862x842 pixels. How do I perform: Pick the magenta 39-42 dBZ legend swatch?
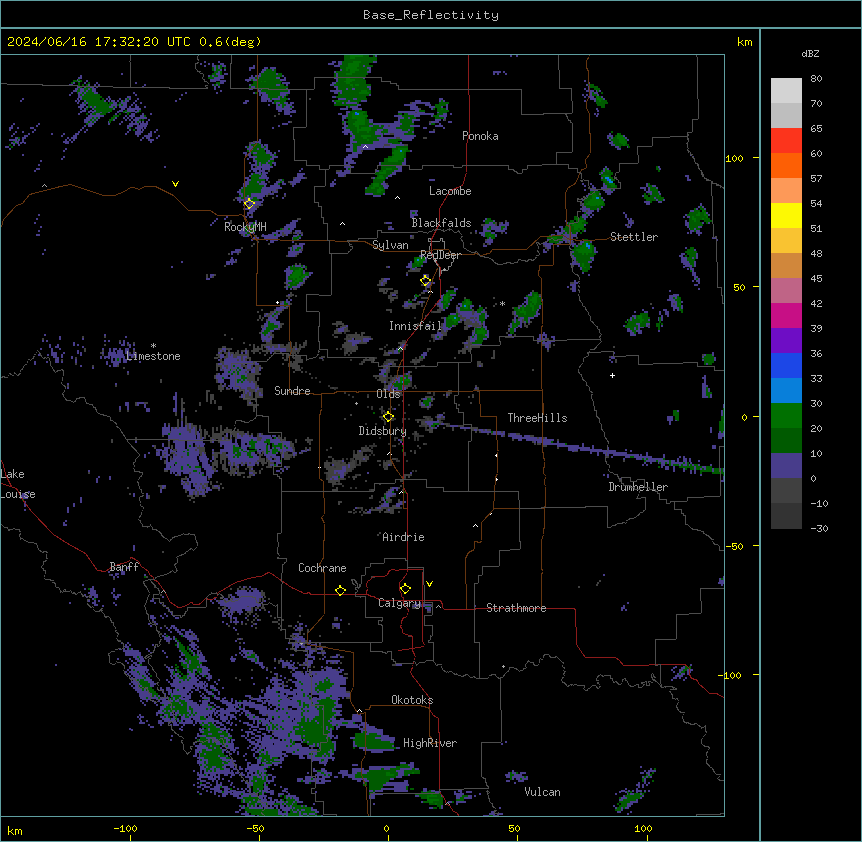pyautogui.click(x=786, y=315)
